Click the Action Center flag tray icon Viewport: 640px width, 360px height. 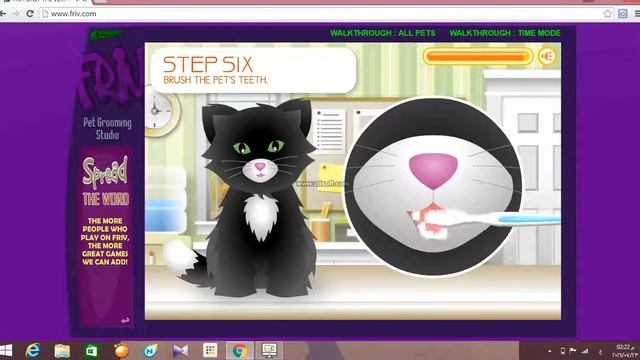573,351
